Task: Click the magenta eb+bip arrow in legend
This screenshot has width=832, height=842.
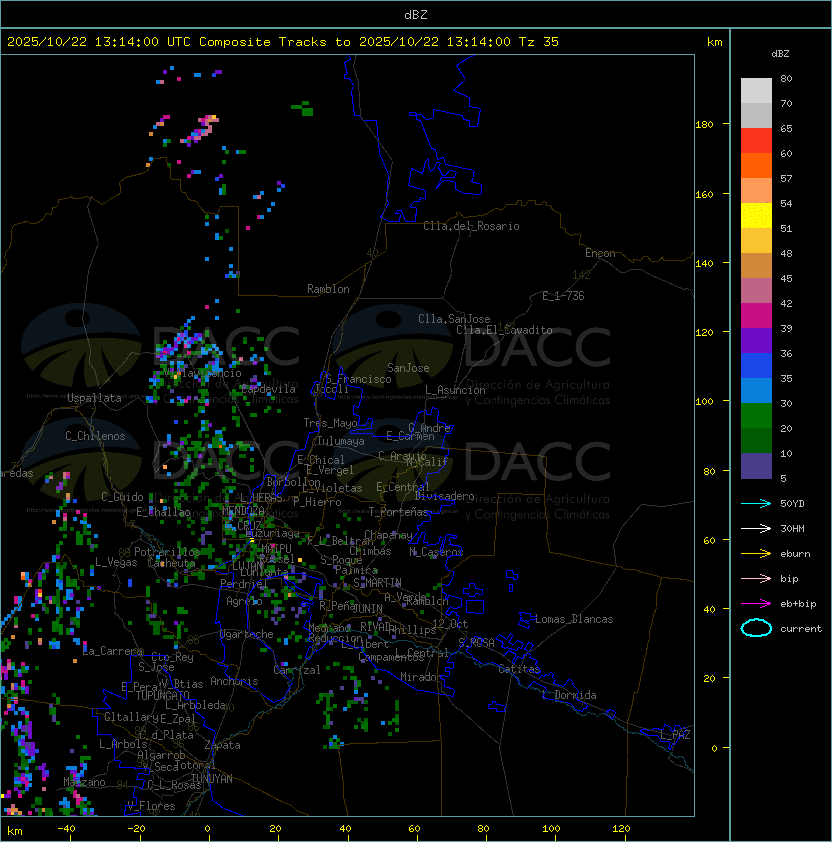Action: (x=756, y=604)
